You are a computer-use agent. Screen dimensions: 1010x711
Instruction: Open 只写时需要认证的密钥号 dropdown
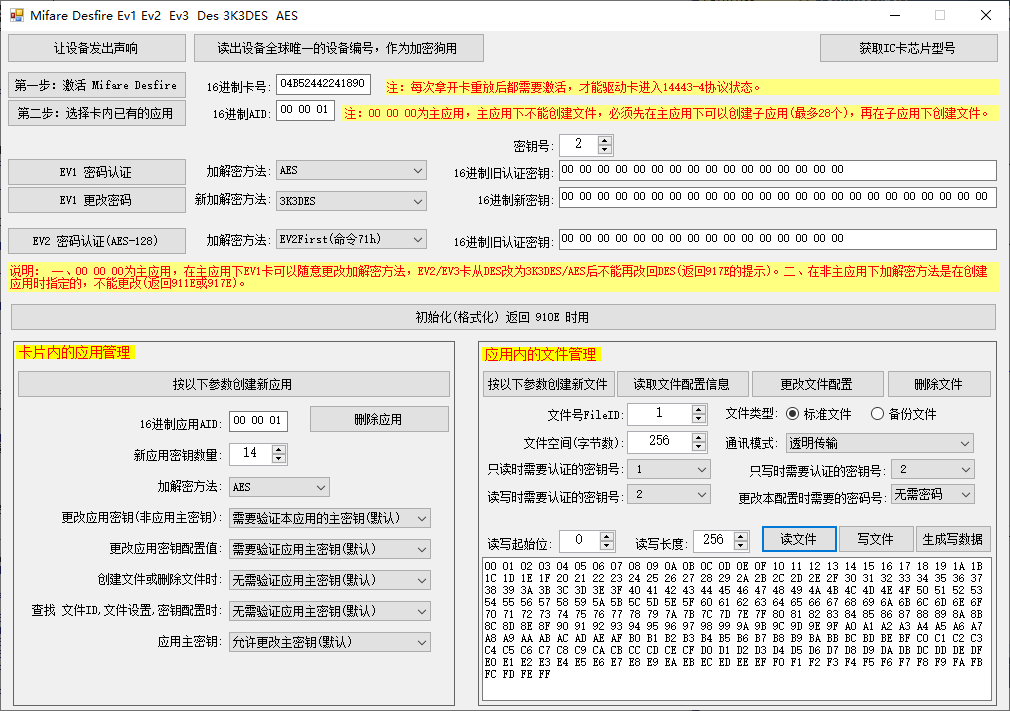tap(933, 469)
